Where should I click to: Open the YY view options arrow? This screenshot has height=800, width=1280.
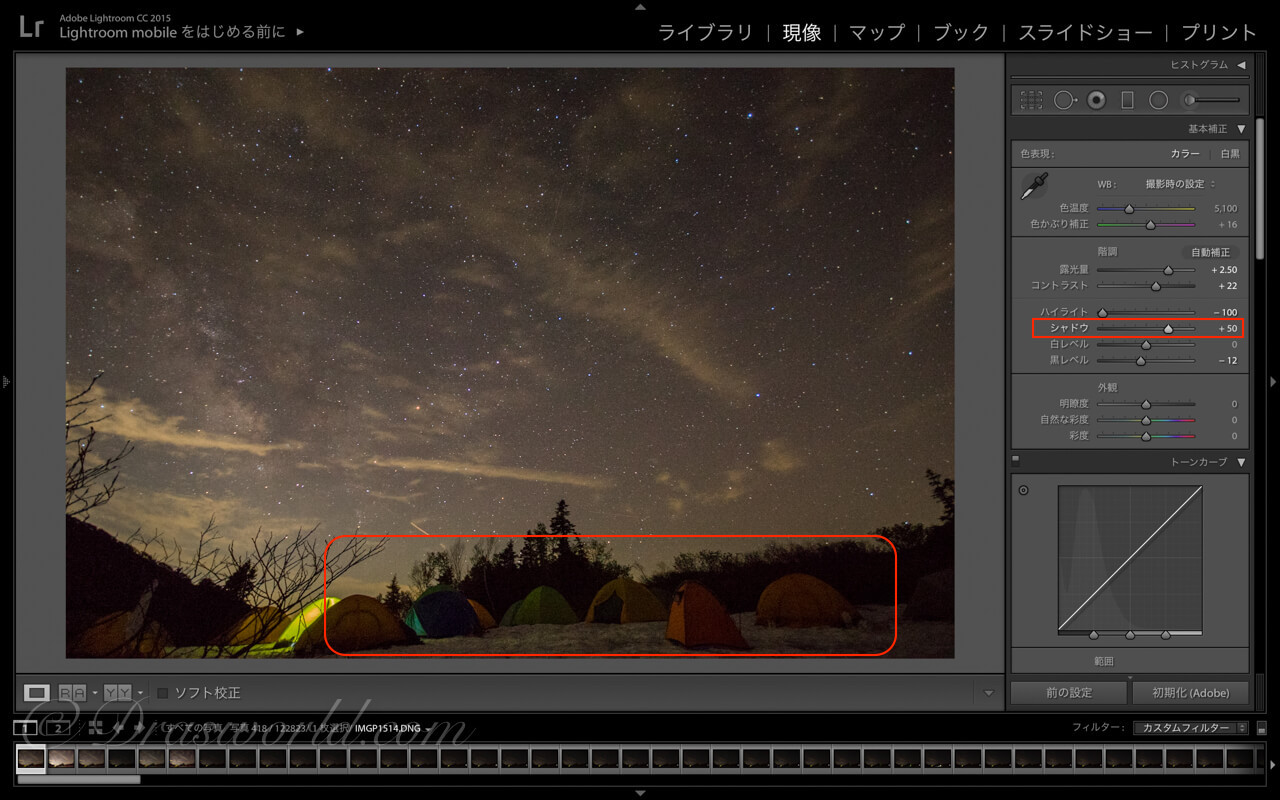140,692
